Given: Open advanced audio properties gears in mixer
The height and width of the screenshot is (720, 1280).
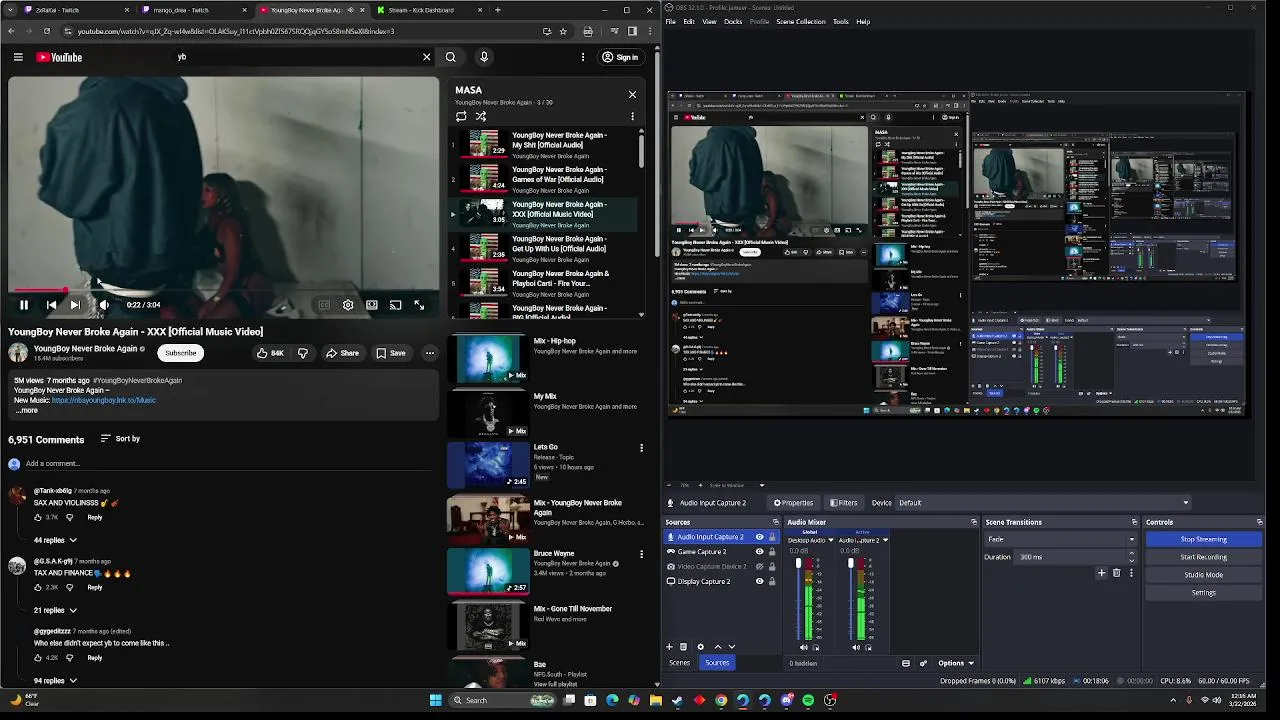Looking at the screenshot, I should point(923,663).
